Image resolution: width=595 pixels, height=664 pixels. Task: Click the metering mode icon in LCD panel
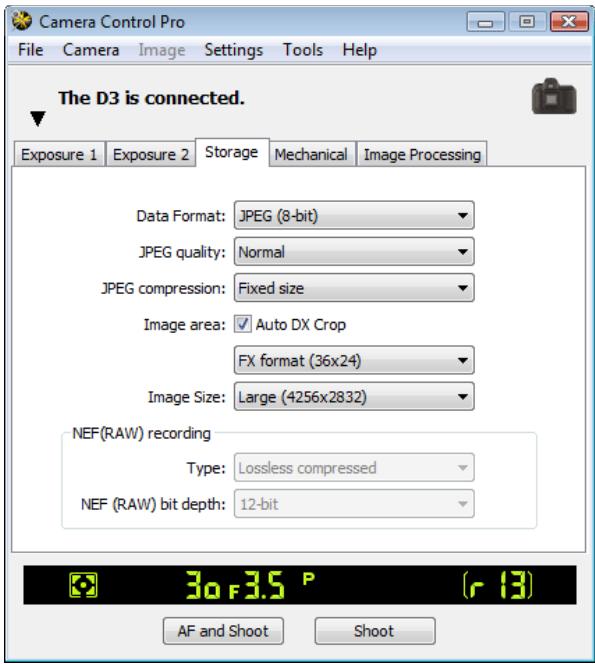pyautogui.click(x=83, y=585)
